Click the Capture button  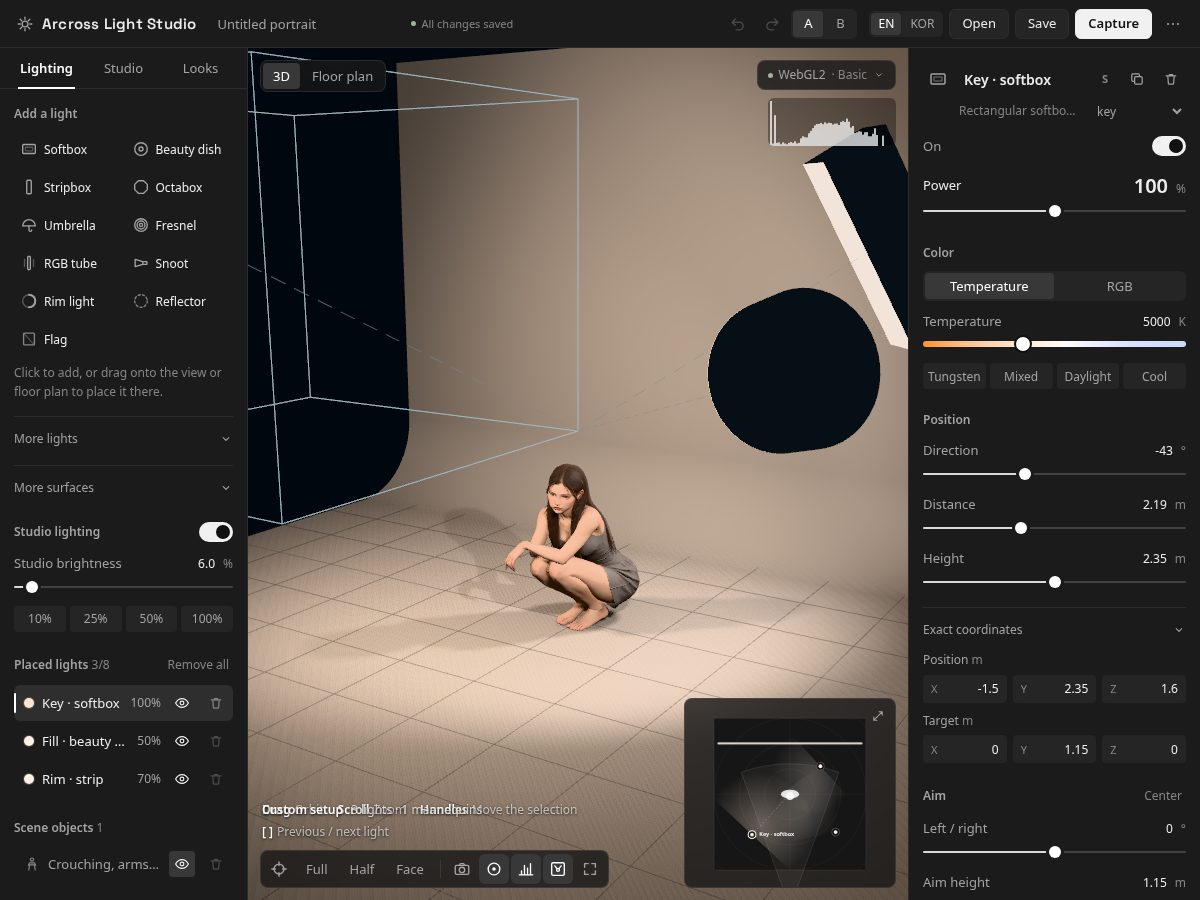[x=1113, y=24]
